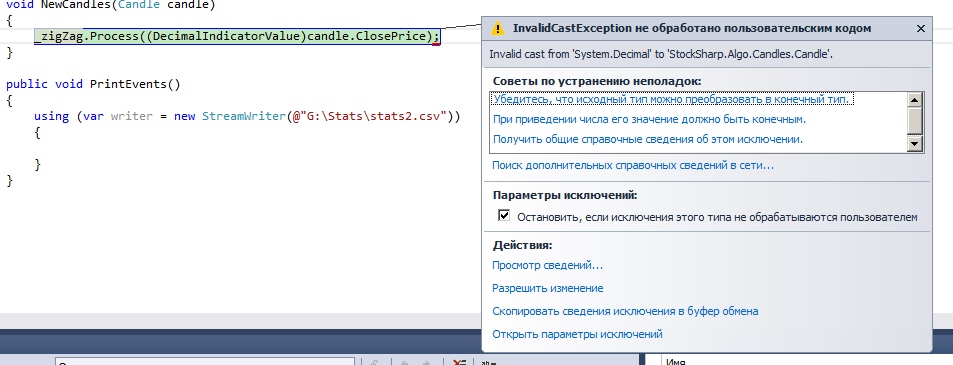Click the red X icon in bottom toolbar
The image size is (953, 365).
pos(460,362)
